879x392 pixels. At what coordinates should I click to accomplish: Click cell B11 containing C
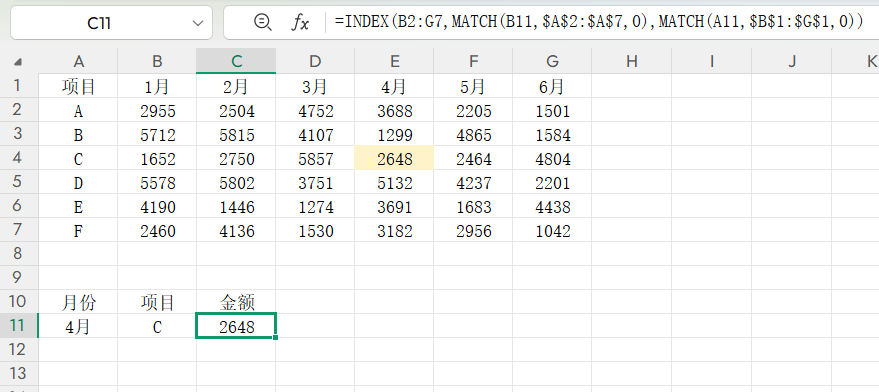pos(157,326)
